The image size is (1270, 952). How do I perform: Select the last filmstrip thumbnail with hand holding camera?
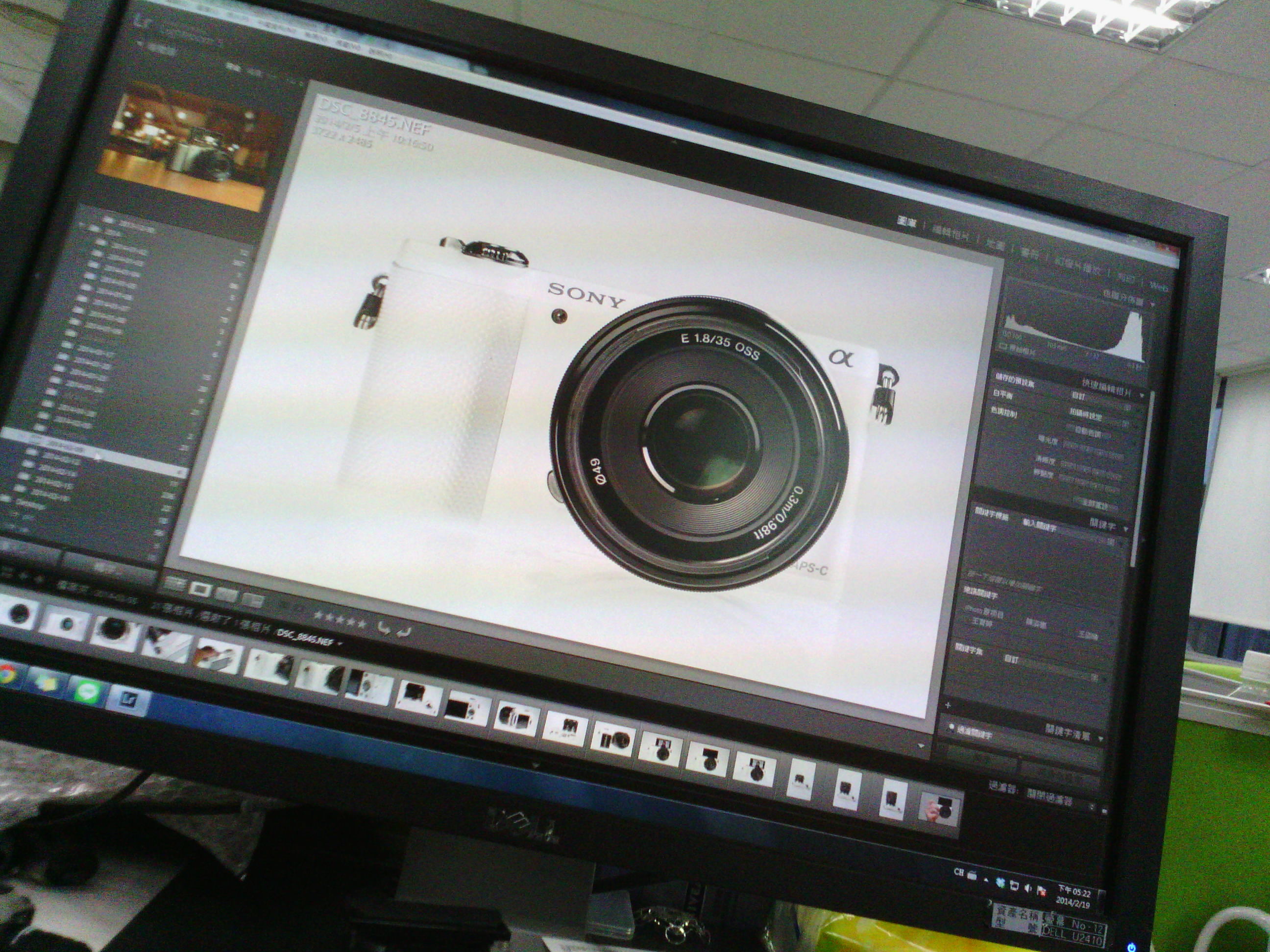pos(939,809)
